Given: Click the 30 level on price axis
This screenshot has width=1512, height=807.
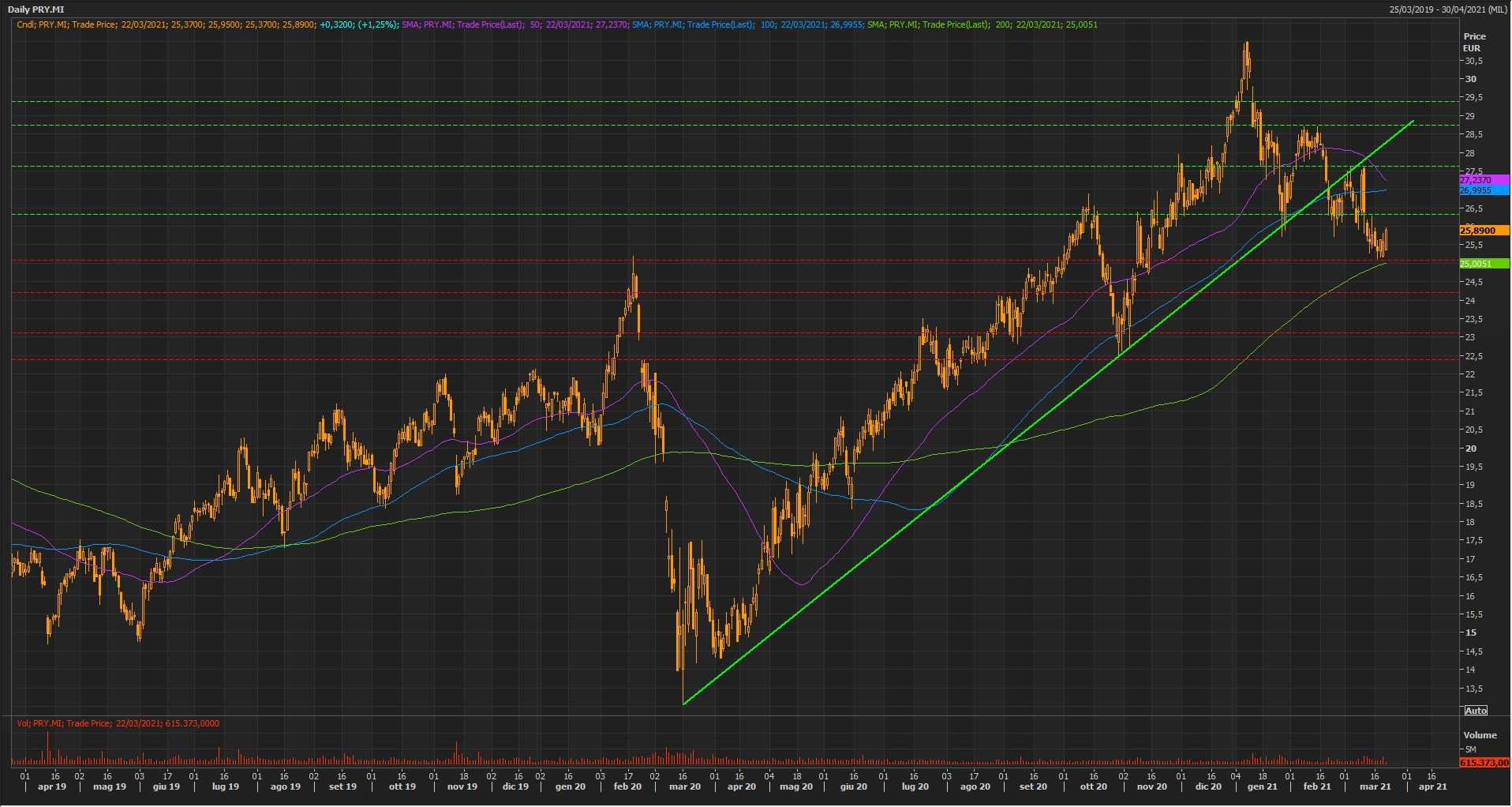Looking at the screenshot, I should pos(1470,79).
